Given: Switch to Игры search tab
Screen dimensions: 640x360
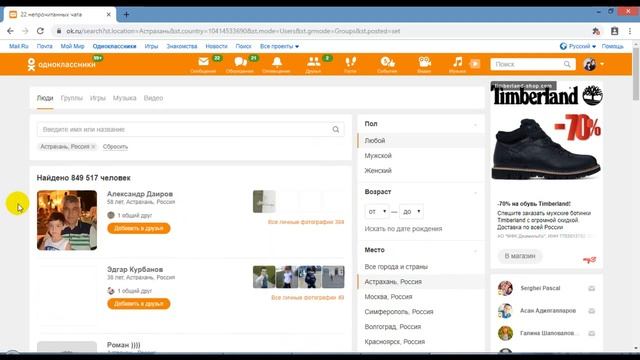Looking at the screenshot, I should point(98,98).
